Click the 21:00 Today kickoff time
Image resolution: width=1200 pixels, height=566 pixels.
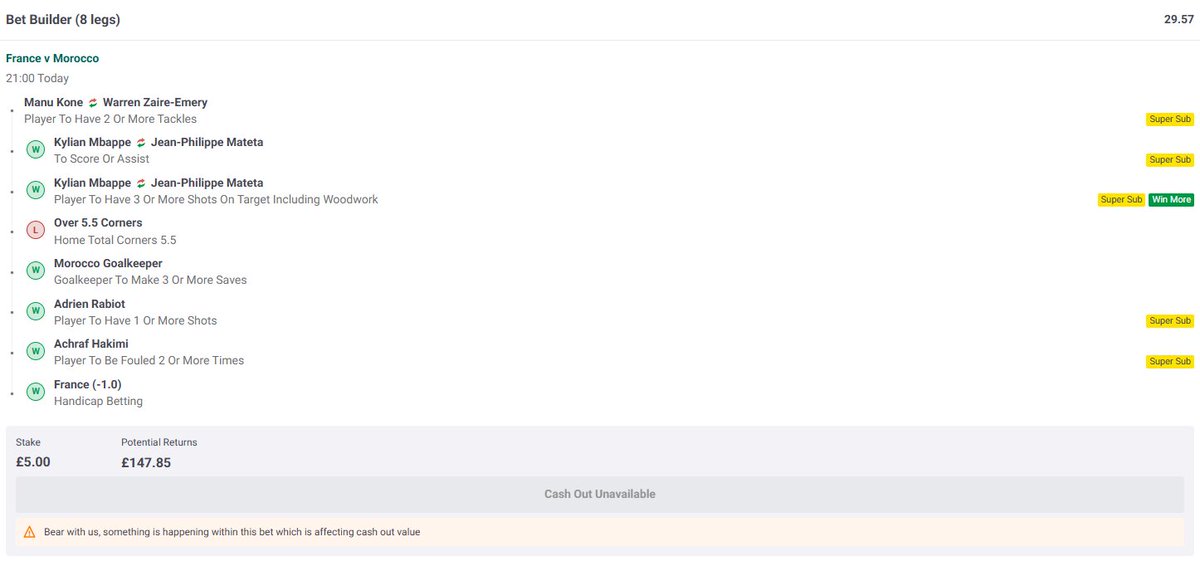pyautogui.click(x=37, y=78)
